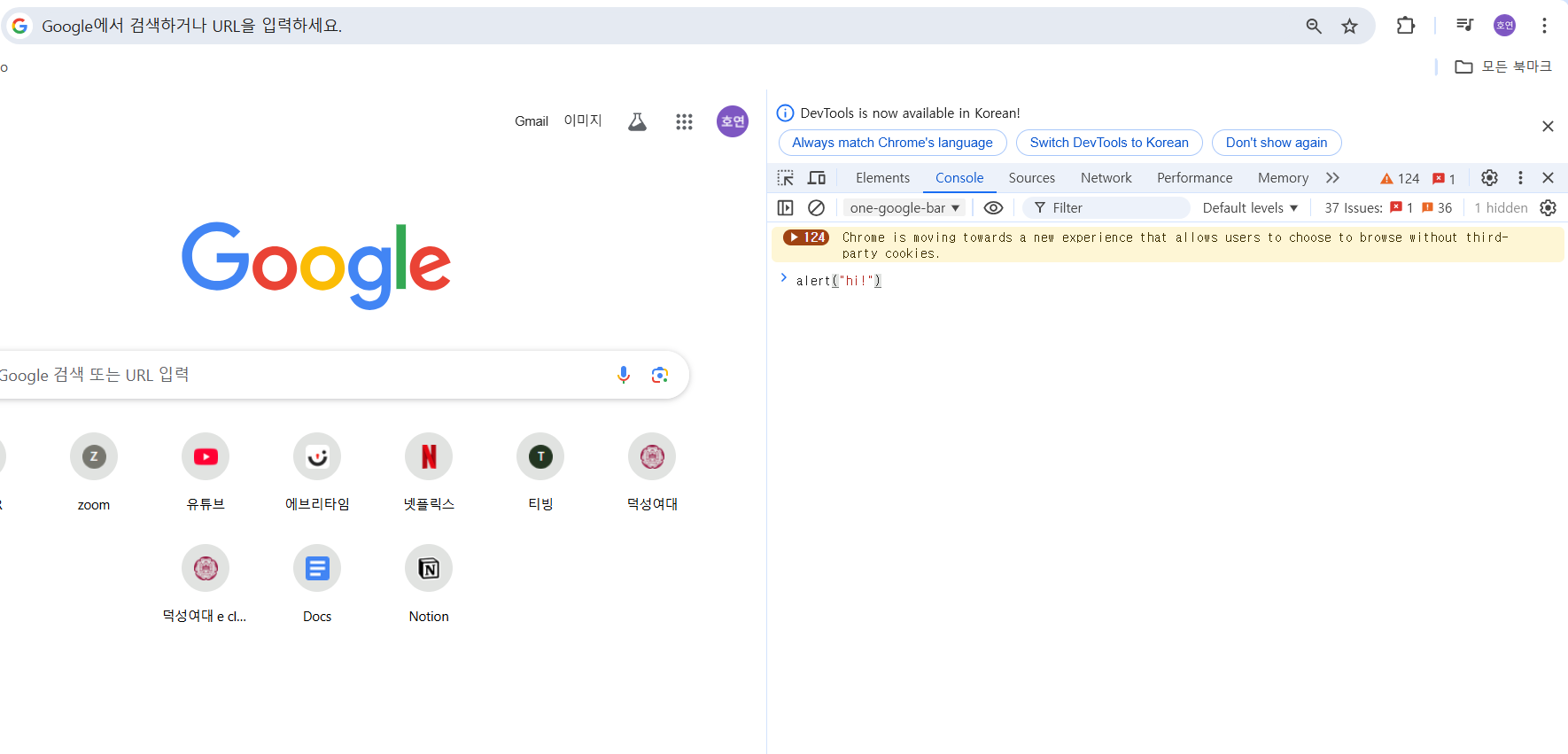
Task: Open the Default levels dropdown
Action: [x=1250, y=208]
